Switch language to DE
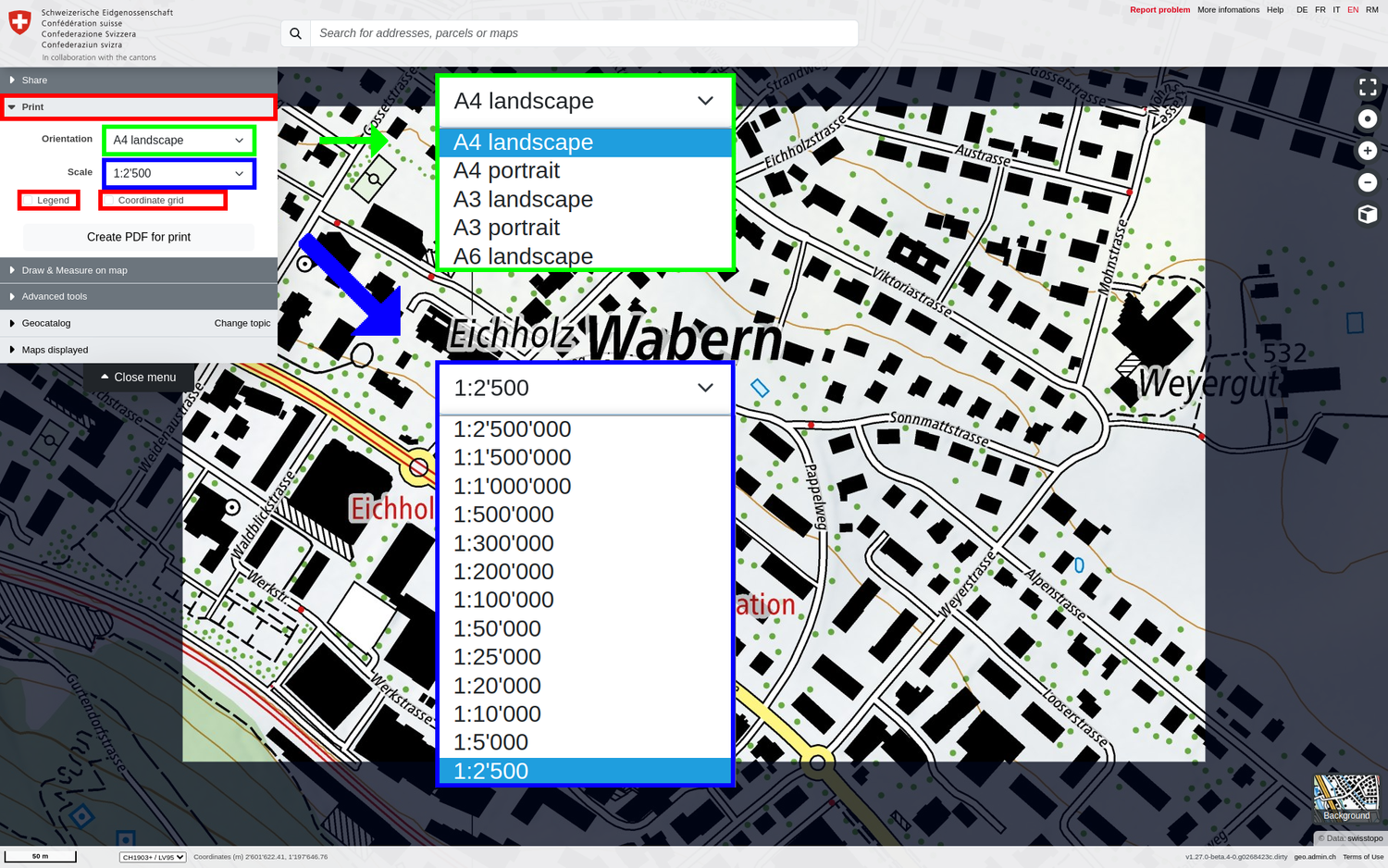Screen dimensions: 1388x868 point(1302,10)
